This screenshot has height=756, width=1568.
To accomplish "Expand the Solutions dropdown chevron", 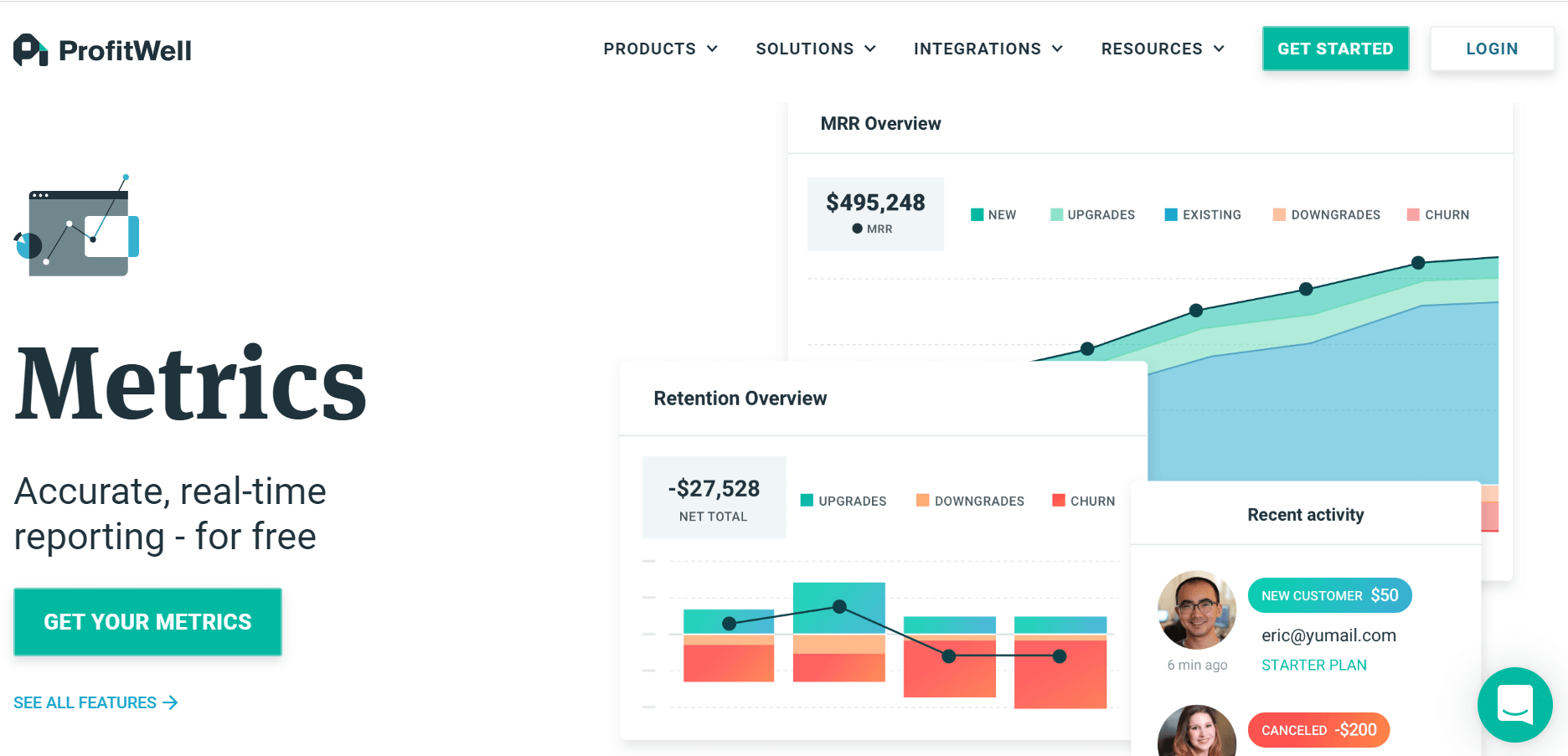I will [x=870, y=49].
